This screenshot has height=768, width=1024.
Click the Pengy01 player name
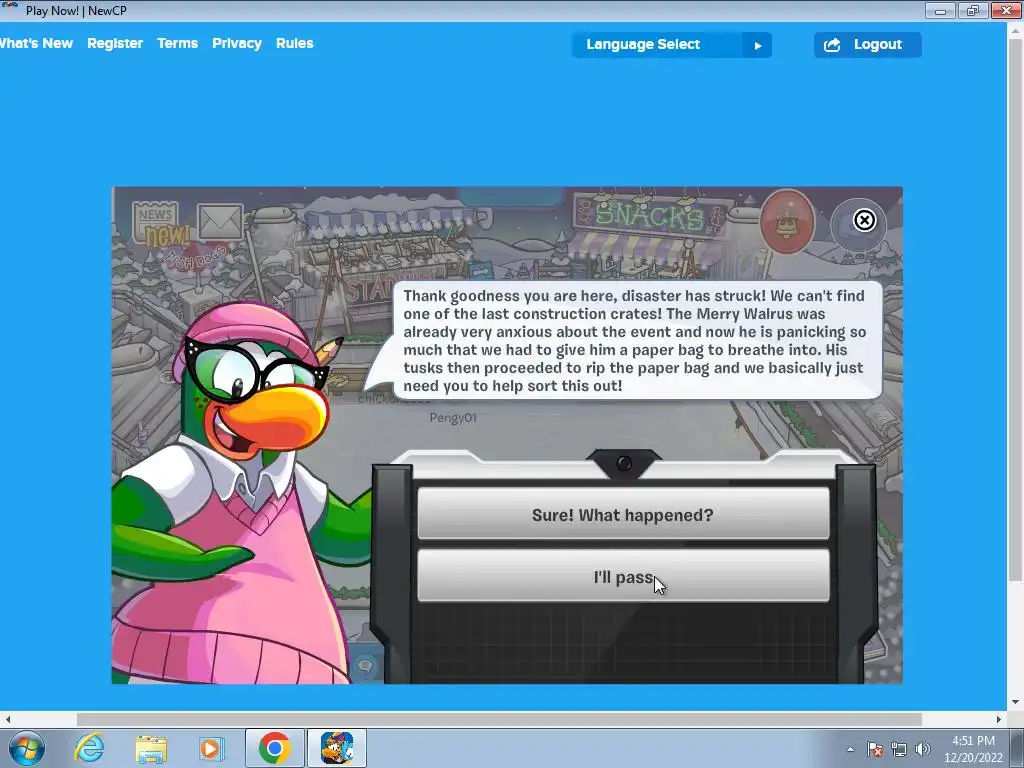pyautogui.click(x=453, y=418)
